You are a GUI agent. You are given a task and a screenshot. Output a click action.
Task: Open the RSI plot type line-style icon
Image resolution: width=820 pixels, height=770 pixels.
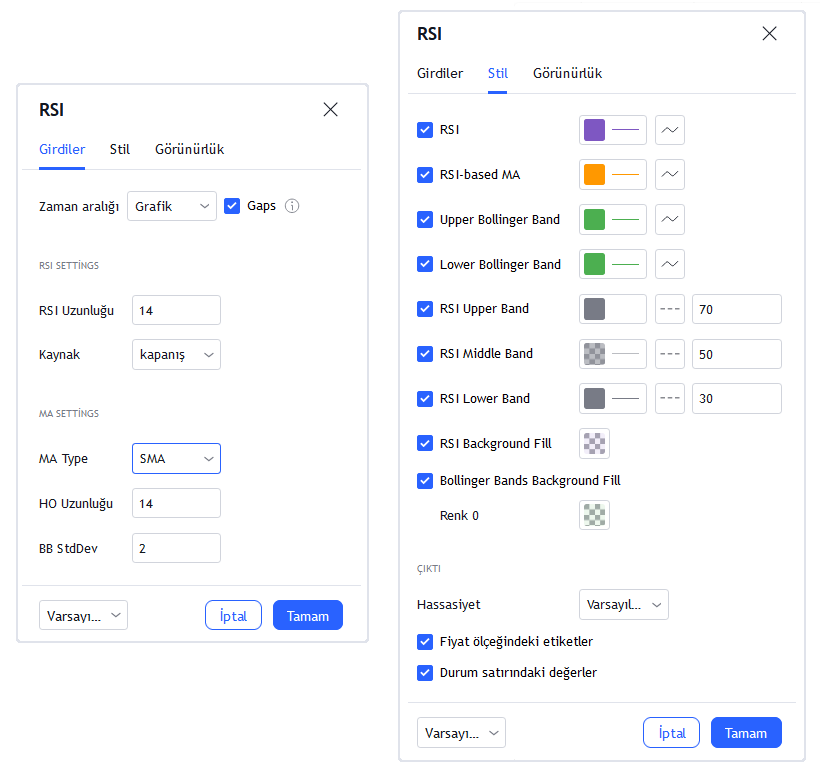click(669, 130)
